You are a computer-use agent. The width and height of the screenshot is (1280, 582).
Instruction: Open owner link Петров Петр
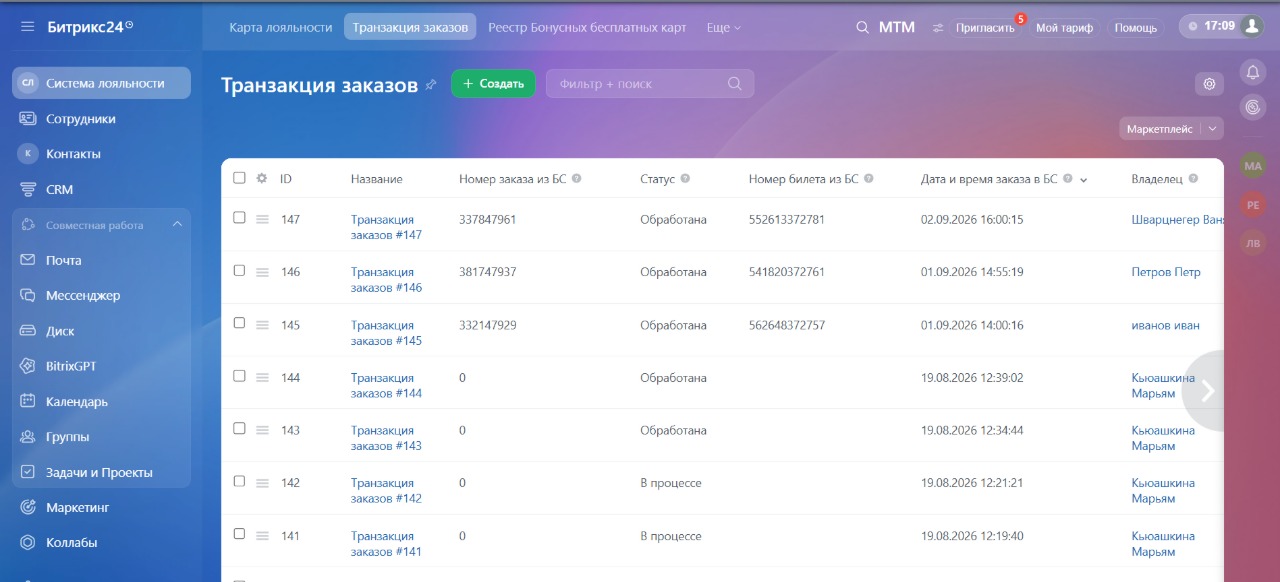coord(1166,272)
